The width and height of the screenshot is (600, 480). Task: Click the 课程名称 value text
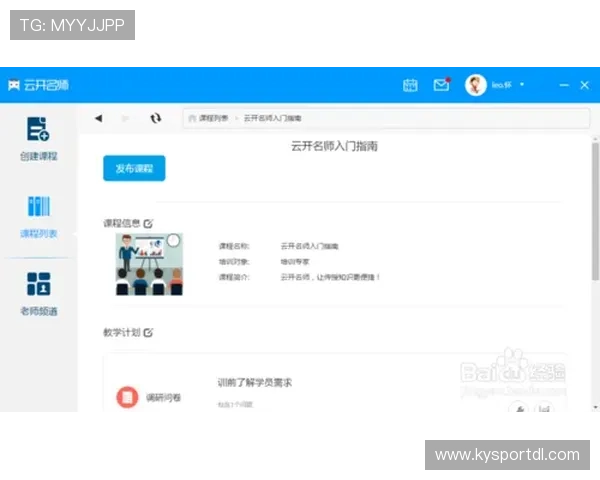pos(310,246)
